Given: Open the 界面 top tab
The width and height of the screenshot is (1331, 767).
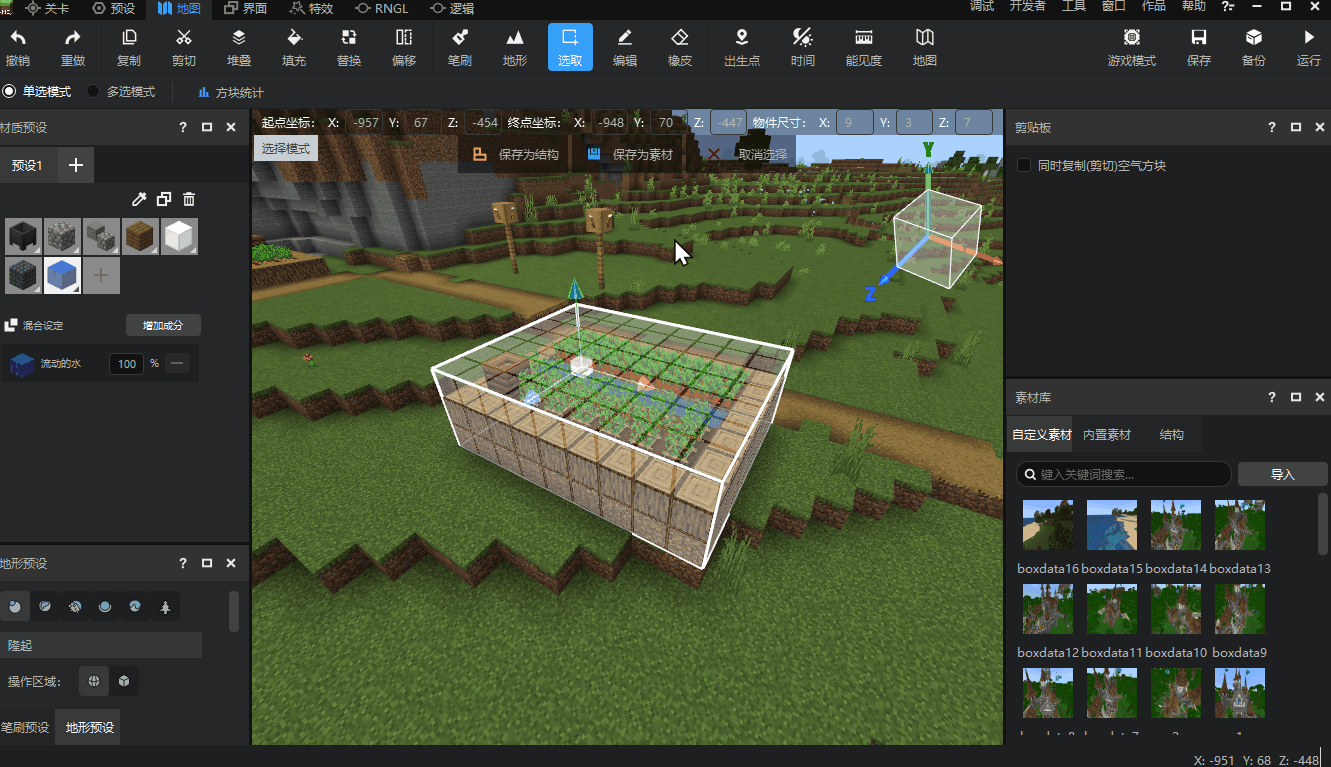Looking at the screenshot, I should [246, 8].
